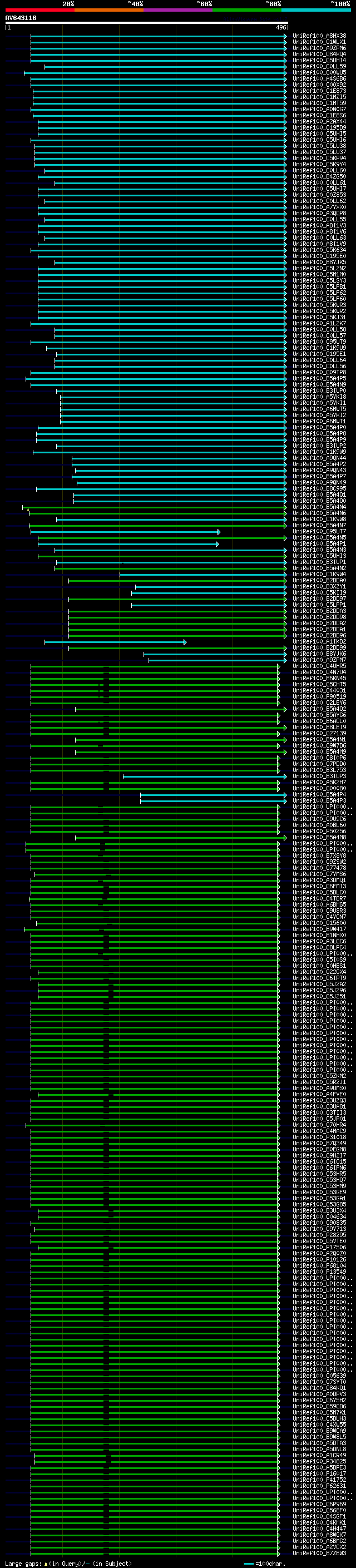Select the UniRef100_Q5UHI6 label
356x1568 pixels.
[319, 140]
